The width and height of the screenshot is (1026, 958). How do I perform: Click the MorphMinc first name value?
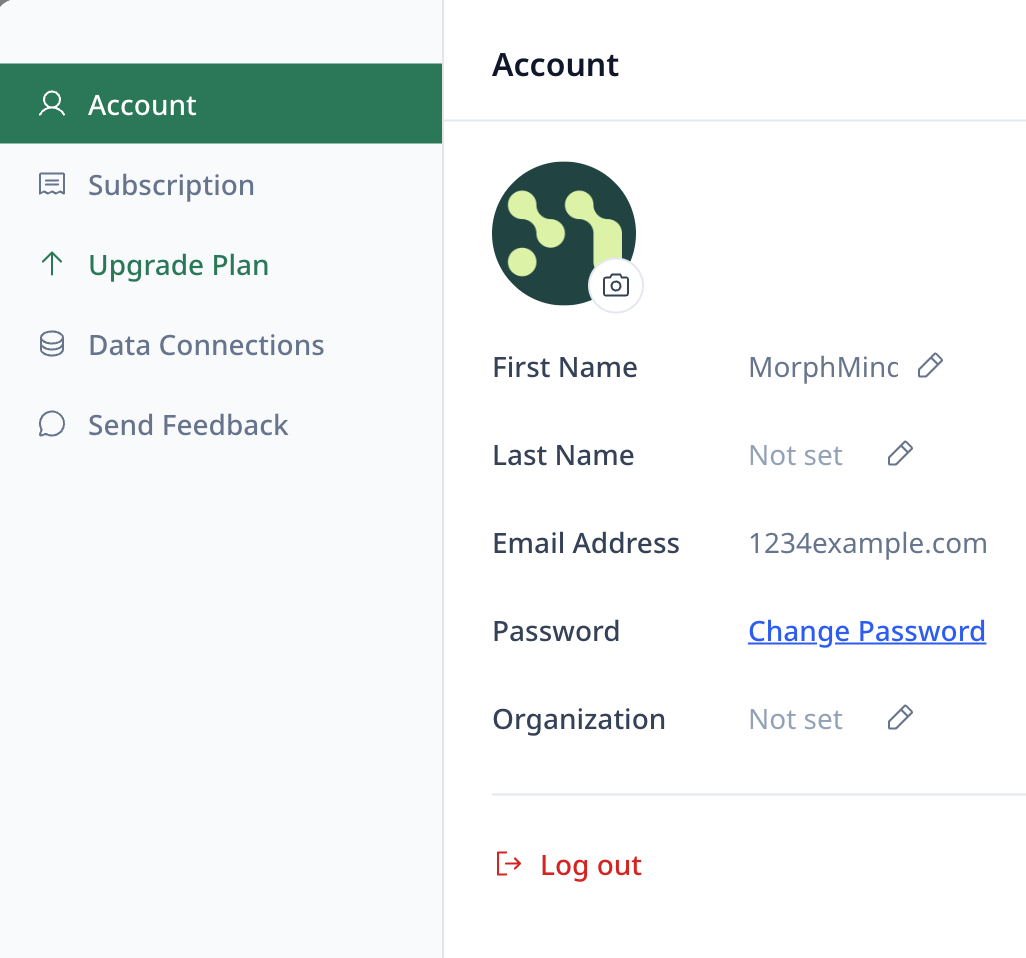(x=823, y=367)
